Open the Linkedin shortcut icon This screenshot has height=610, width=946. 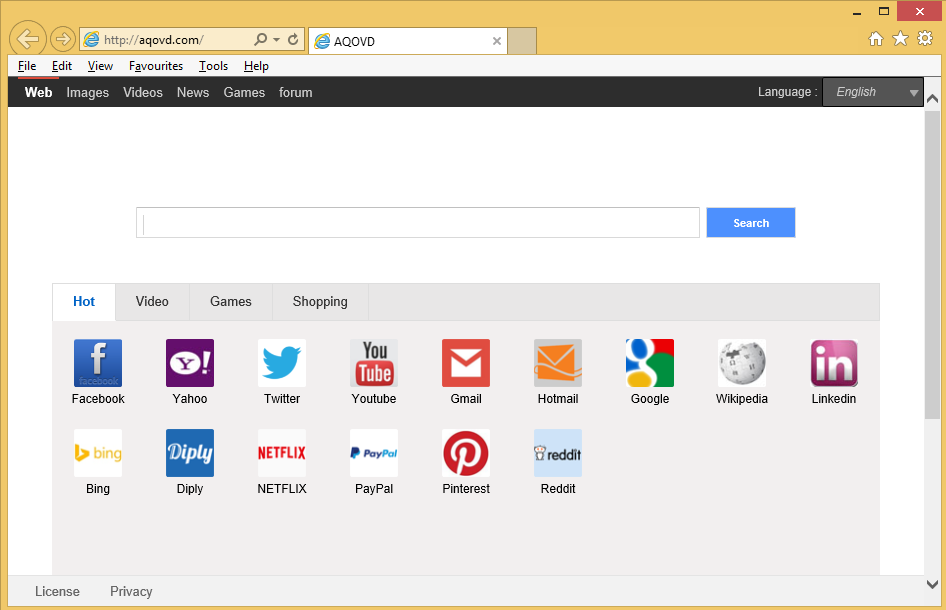tap(834, 363)
